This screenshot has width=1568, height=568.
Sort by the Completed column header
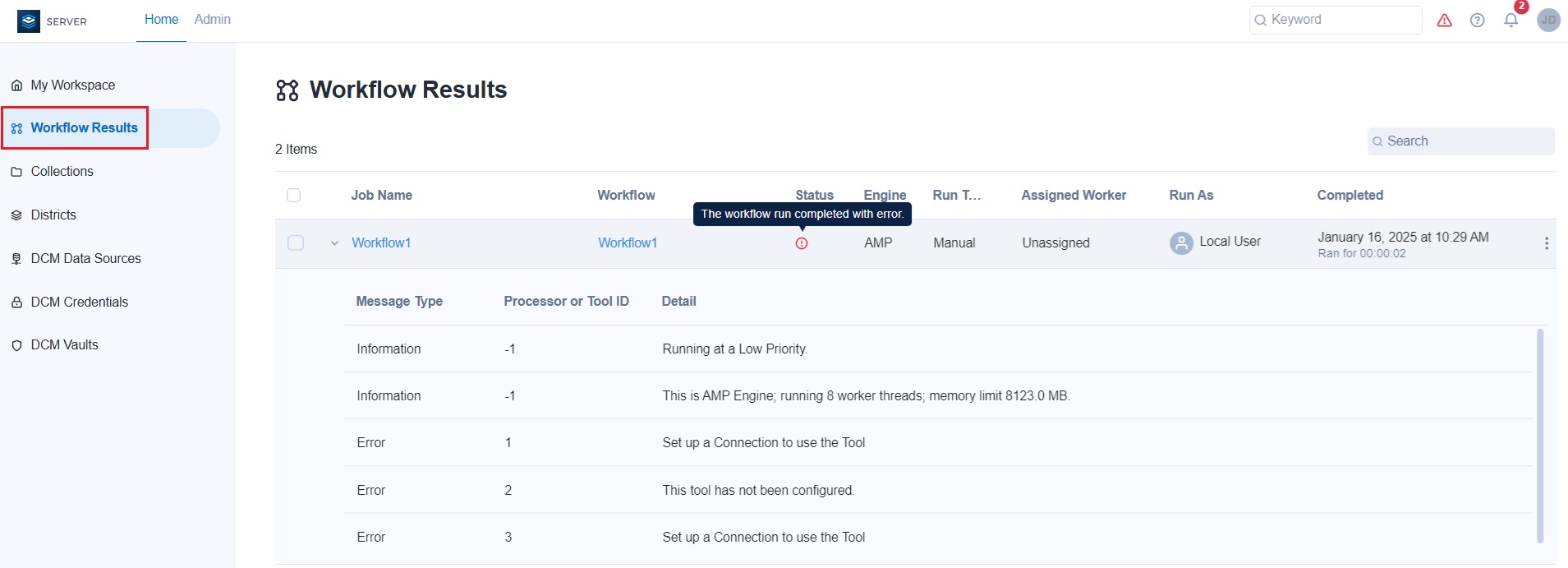click(1350, 196)
